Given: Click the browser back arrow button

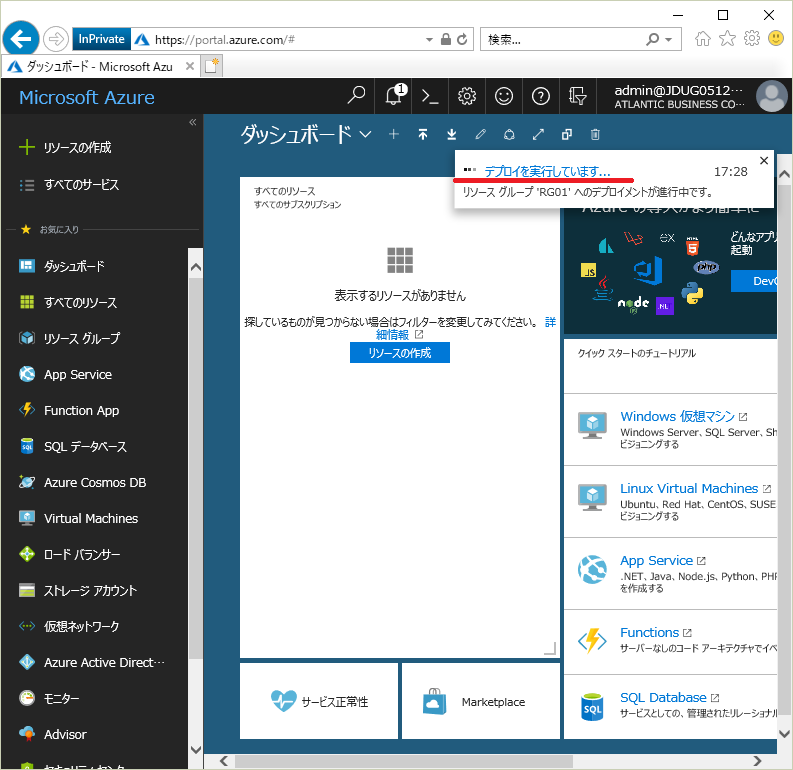Looking at the screenshot, I should click(x=21, y=38).
